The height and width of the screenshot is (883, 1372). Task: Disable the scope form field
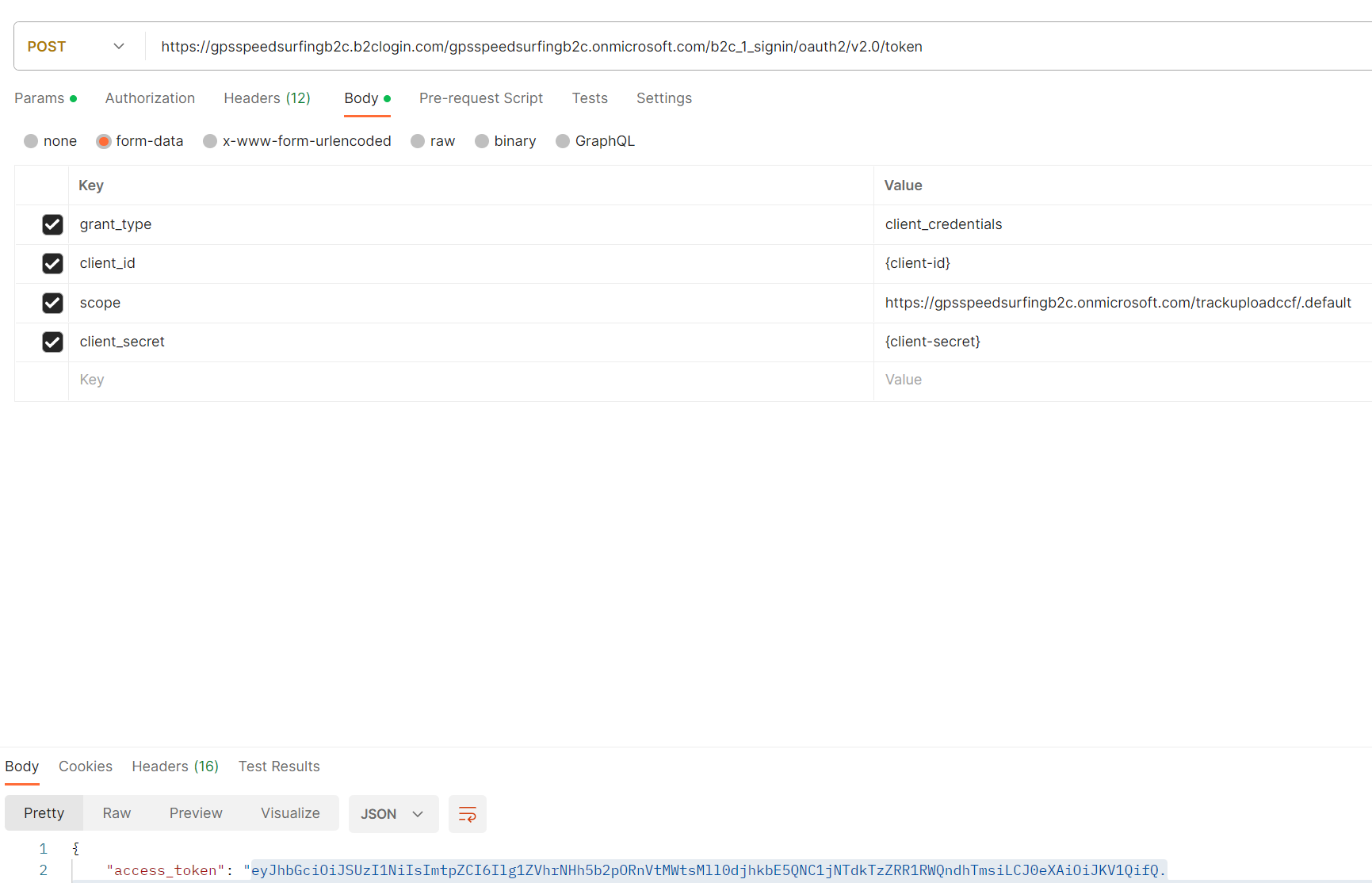tap(52, 303)
